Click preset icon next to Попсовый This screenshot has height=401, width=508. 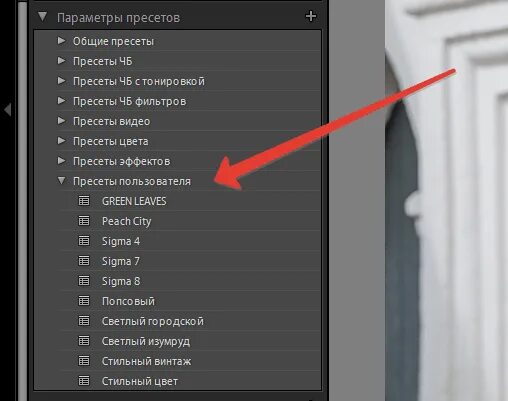[x=84, y=301]
